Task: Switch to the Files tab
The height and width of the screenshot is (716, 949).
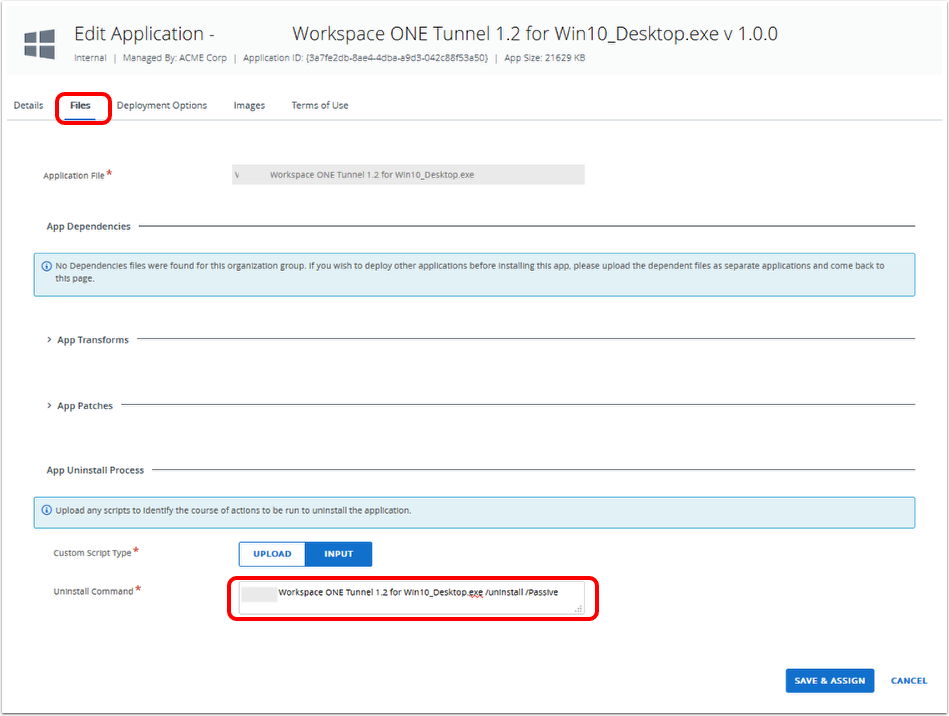Action: pyautogui.click(x=81, y=105)
